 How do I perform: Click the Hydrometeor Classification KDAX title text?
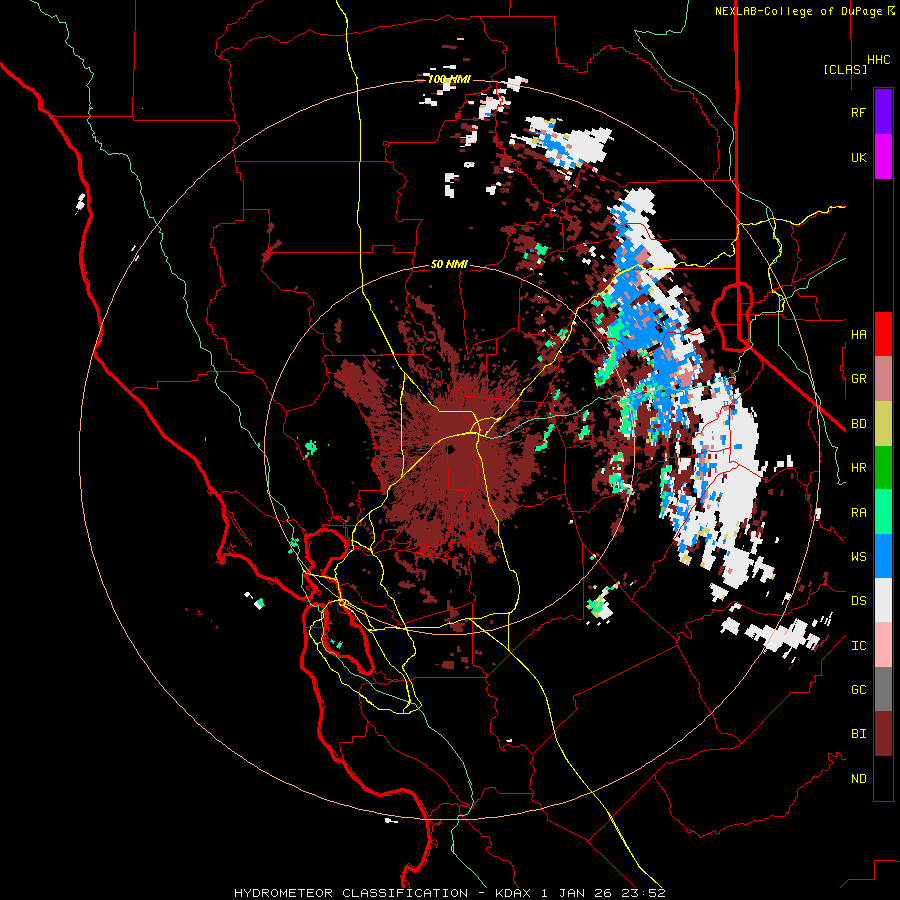(x=449, y=893)
